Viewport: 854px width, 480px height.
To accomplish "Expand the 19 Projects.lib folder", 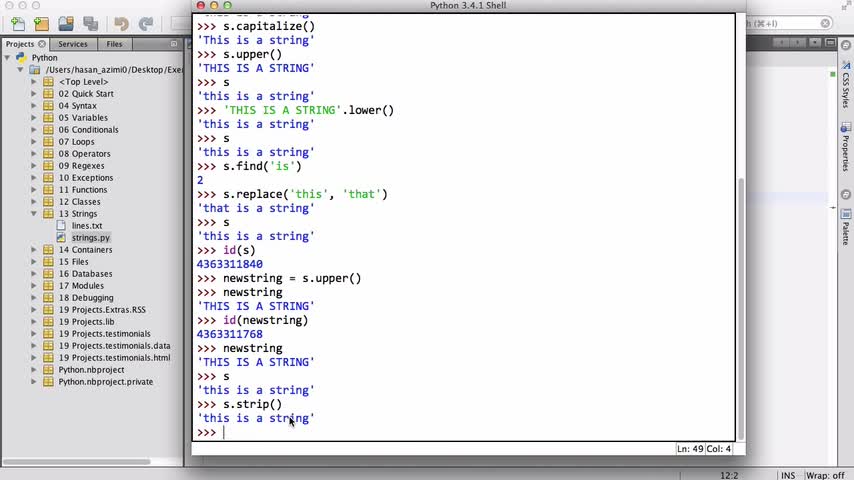I will tap(34, 321).
